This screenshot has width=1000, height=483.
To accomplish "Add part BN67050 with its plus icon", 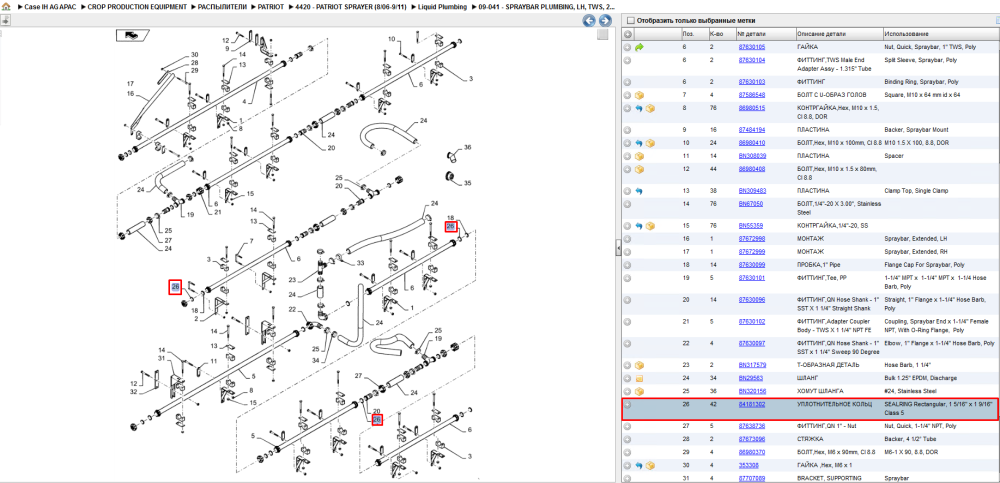I will pyautogui.click(x=628, y=204).
